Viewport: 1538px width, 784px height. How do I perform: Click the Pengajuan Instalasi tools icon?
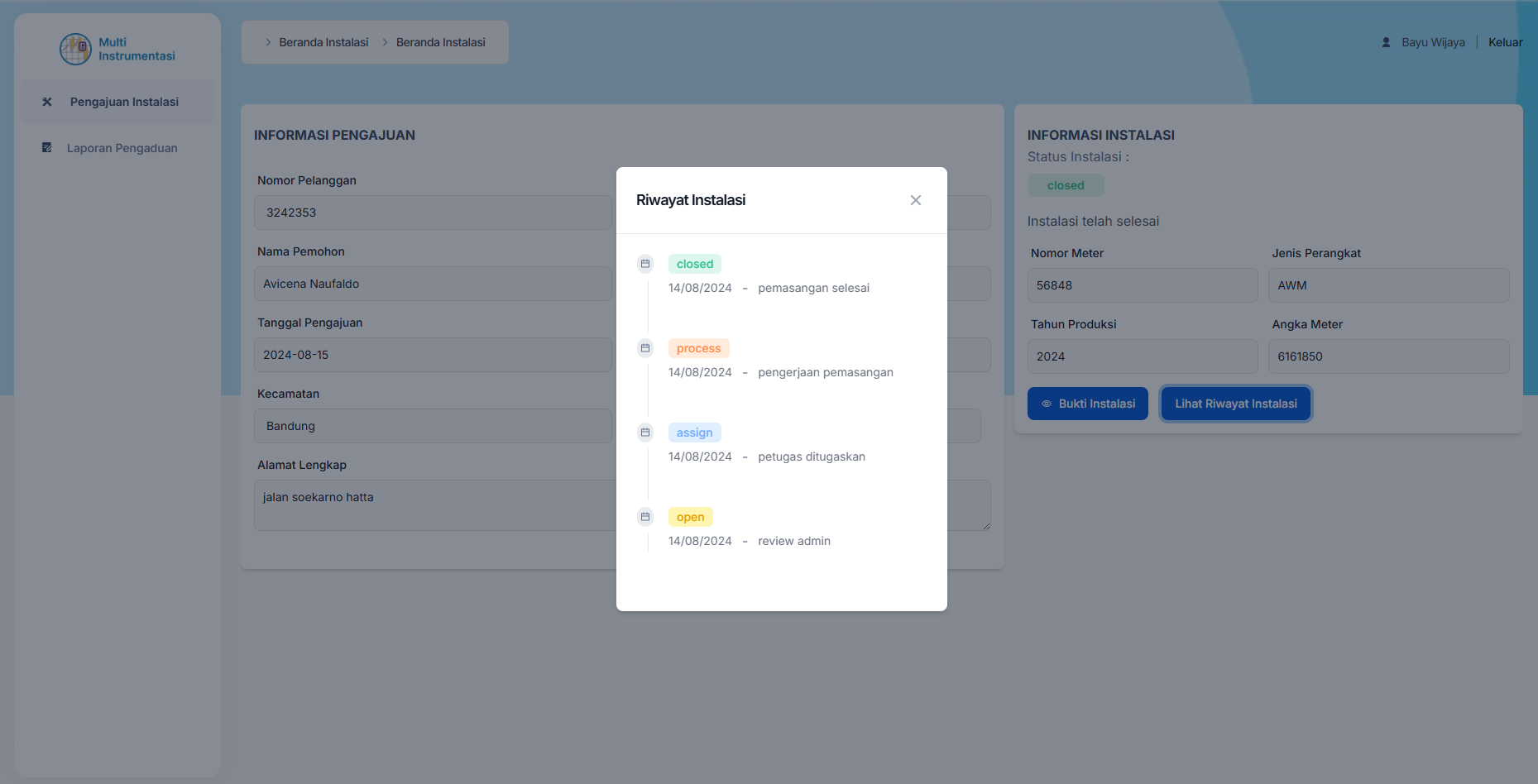tap(47, 102)
